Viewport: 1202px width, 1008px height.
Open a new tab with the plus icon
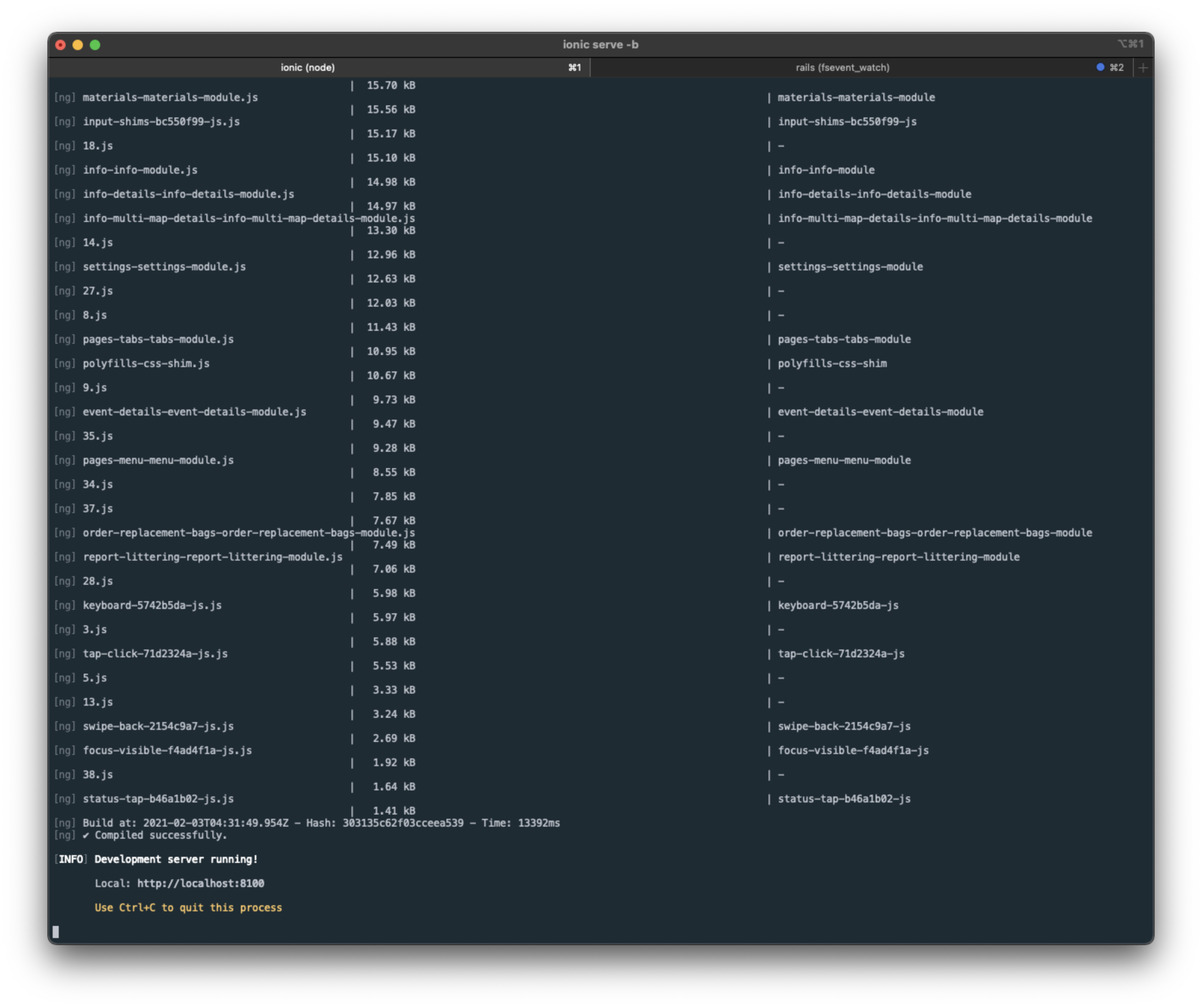point(1142,67)
